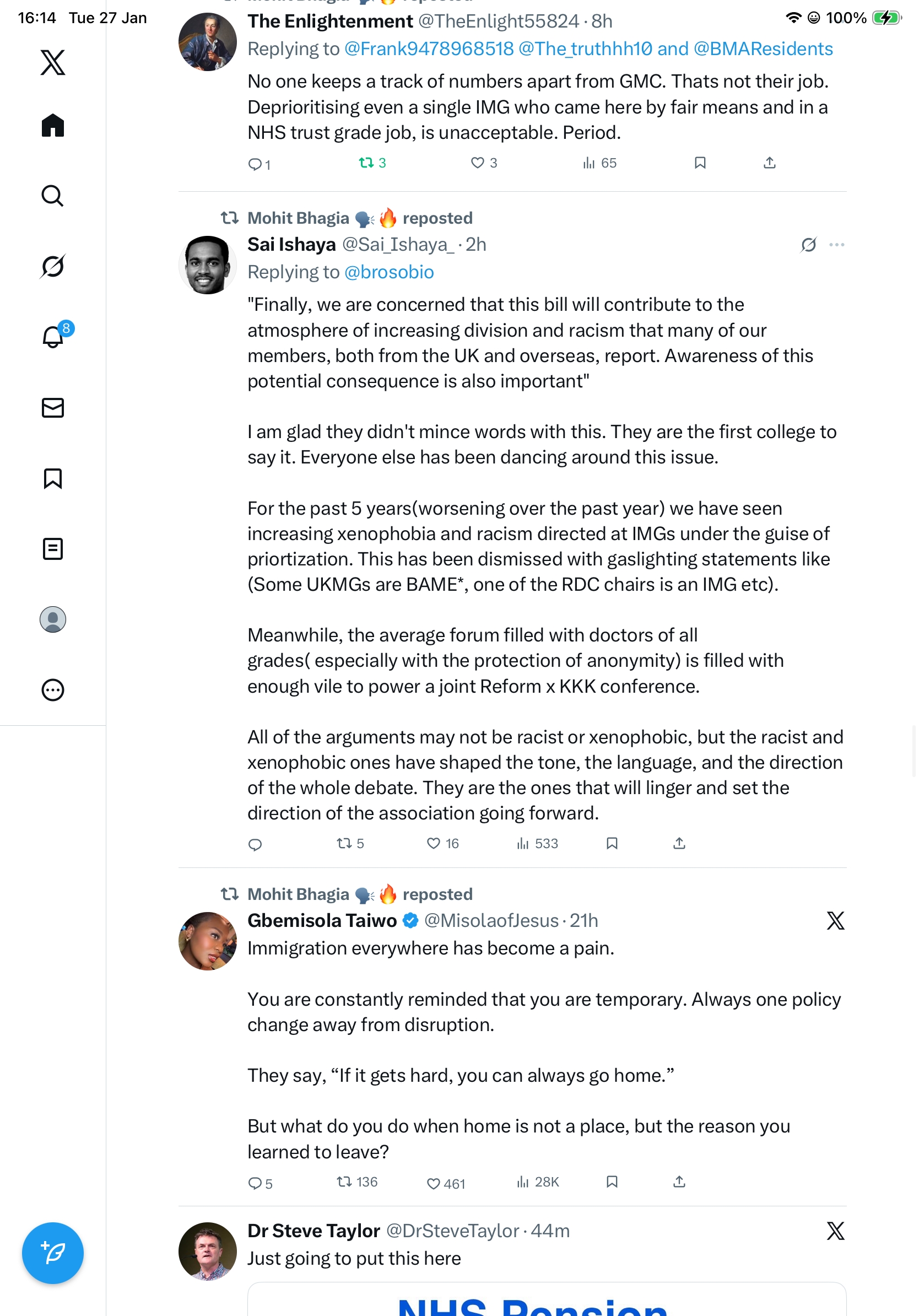The height and width of the screenshot is (1316, 919).
Task: Open Lists icon in the sidebar
Action: (x=53, y=548)
